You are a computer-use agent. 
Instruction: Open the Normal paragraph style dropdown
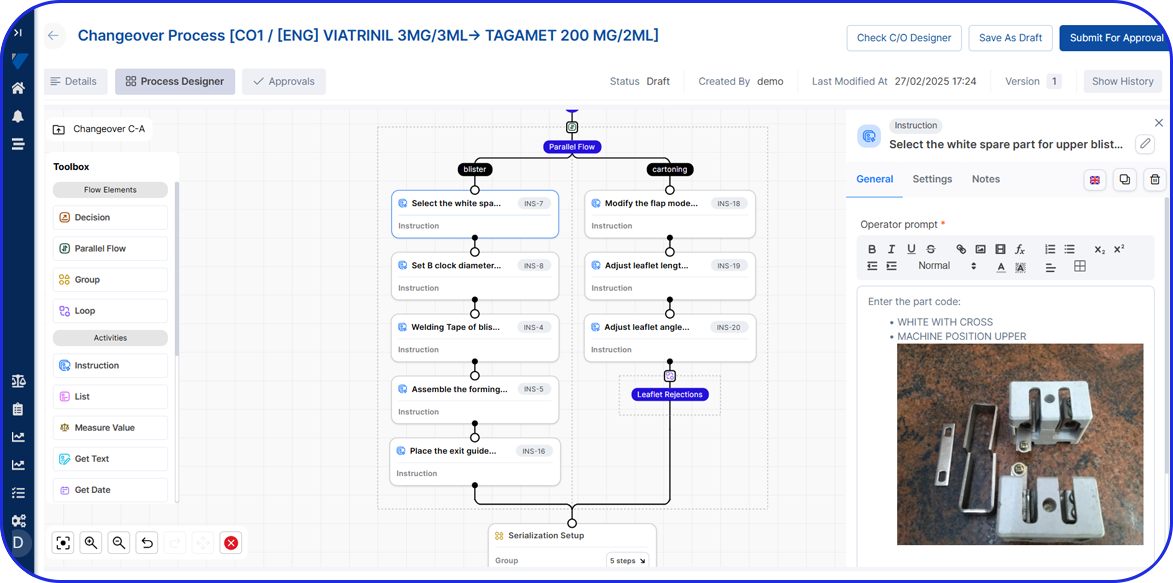pyautogui.click(x=946, y=266)
